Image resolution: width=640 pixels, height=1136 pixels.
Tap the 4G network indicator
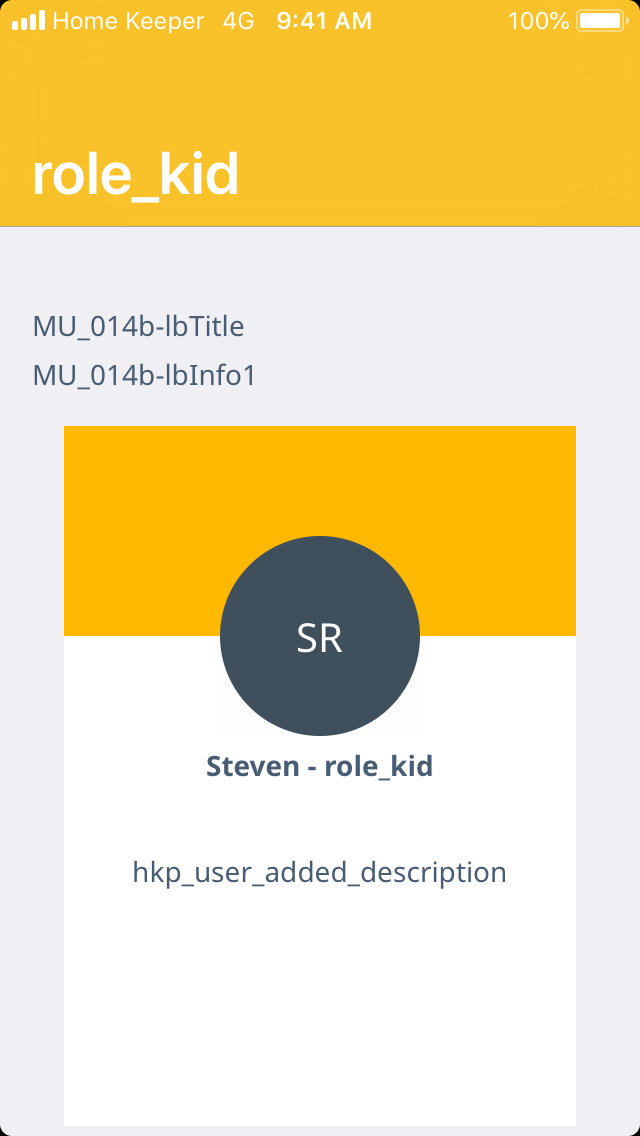point(239,20)
